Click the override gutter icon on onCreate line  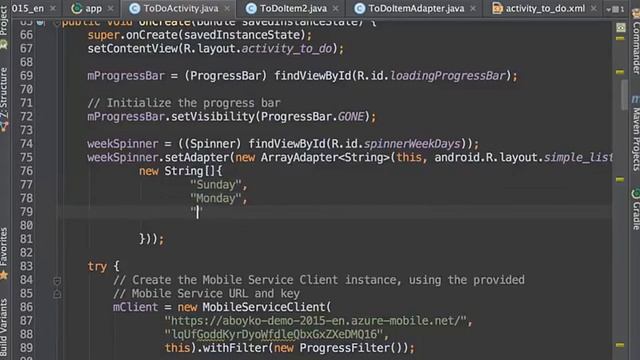tap(40, 22)
